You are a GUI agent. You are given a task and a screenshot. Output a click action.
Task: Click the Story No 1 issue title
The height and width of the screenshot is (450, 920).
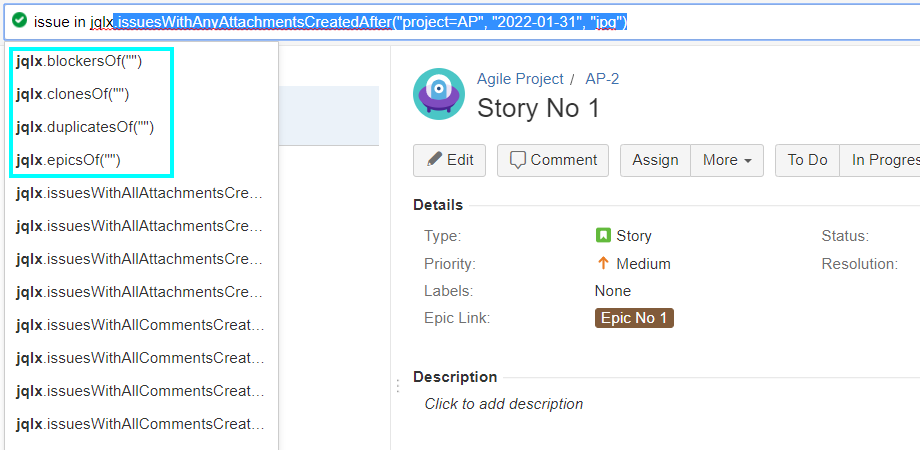(539, 108)
